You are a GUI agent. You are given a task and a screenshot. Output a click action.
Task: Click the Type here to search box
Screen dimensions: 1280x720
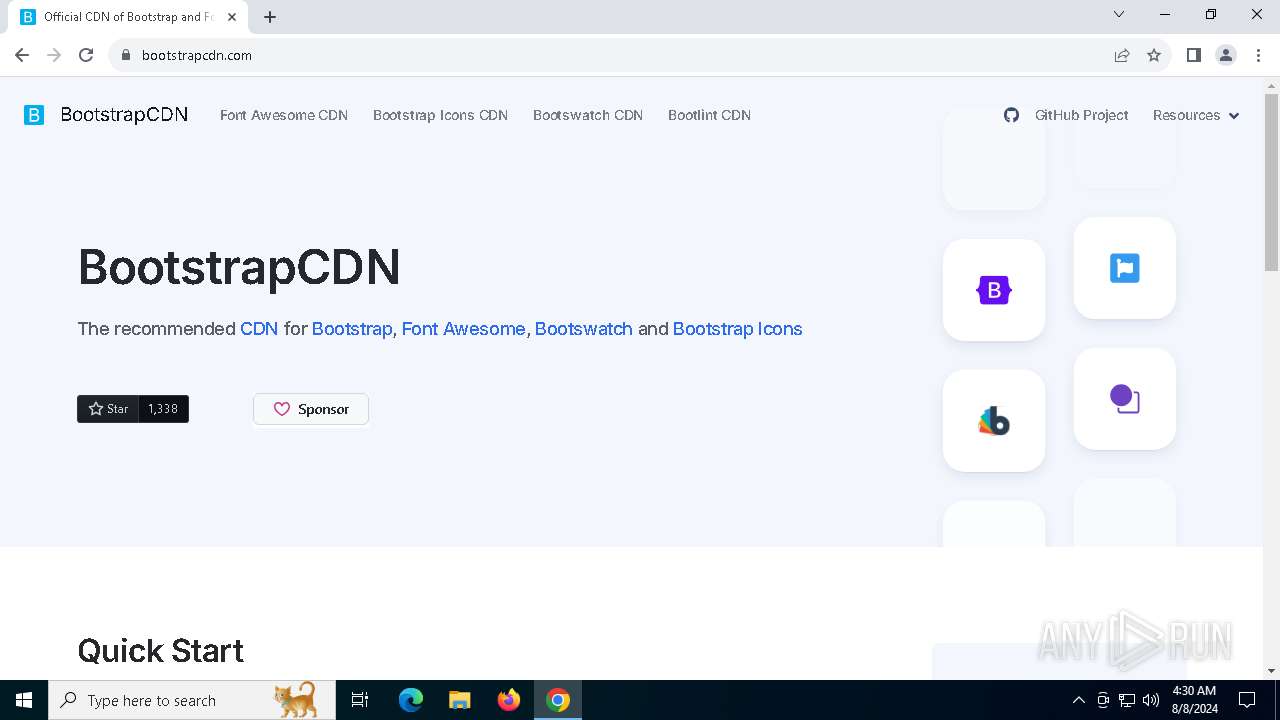click(192, 700)
